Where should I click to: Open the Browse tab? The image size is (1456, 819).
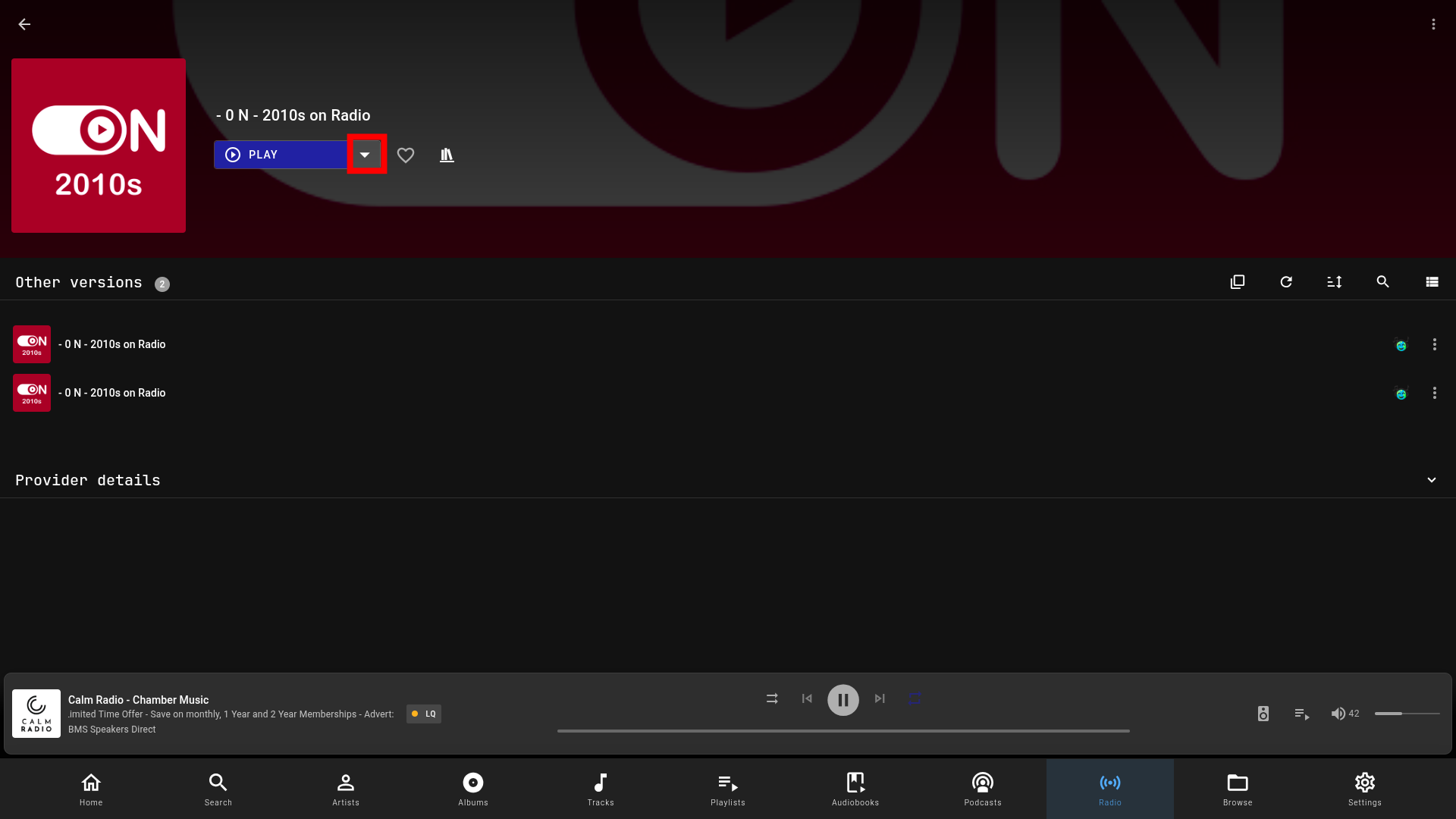[1238, 789]
